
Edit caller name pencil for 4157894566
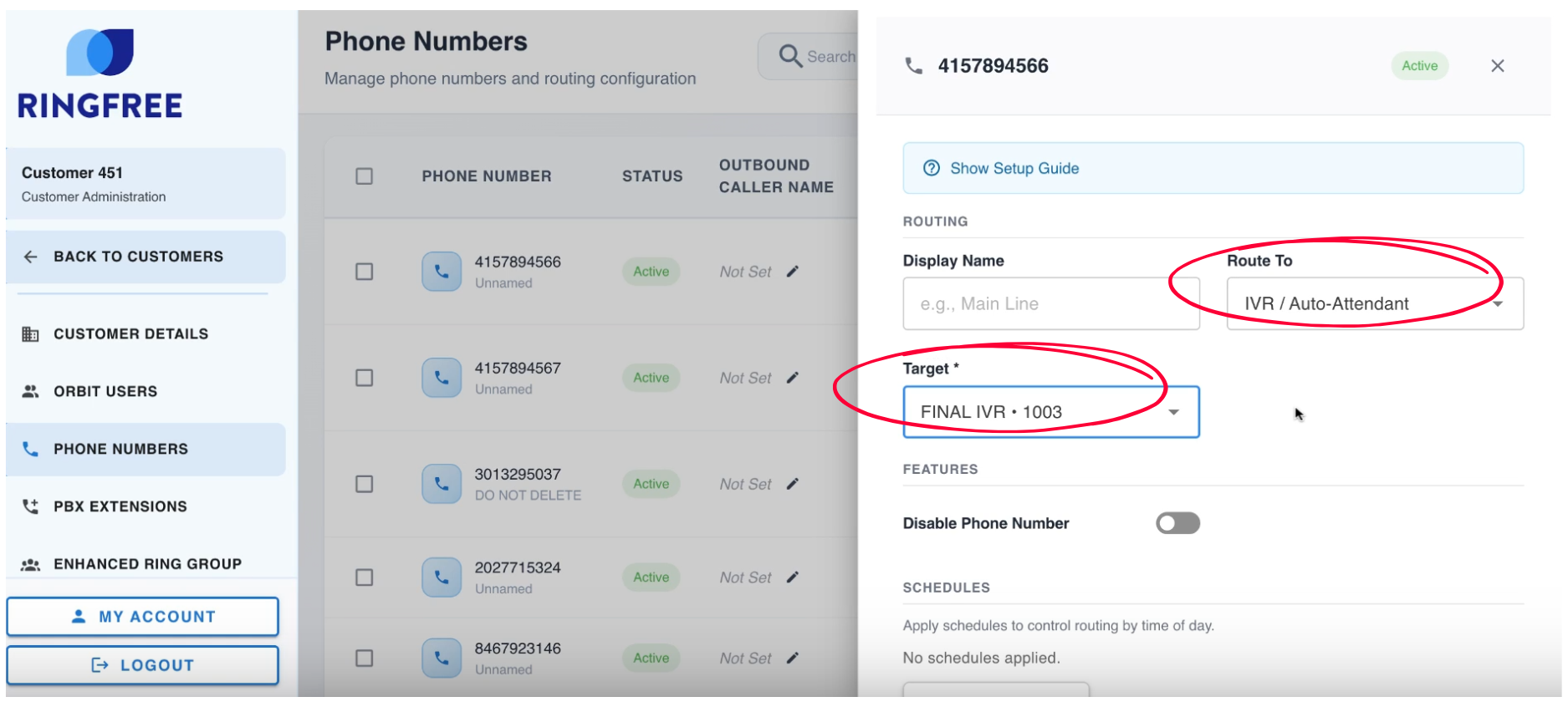pyautogui.click(x=793, y=272)
